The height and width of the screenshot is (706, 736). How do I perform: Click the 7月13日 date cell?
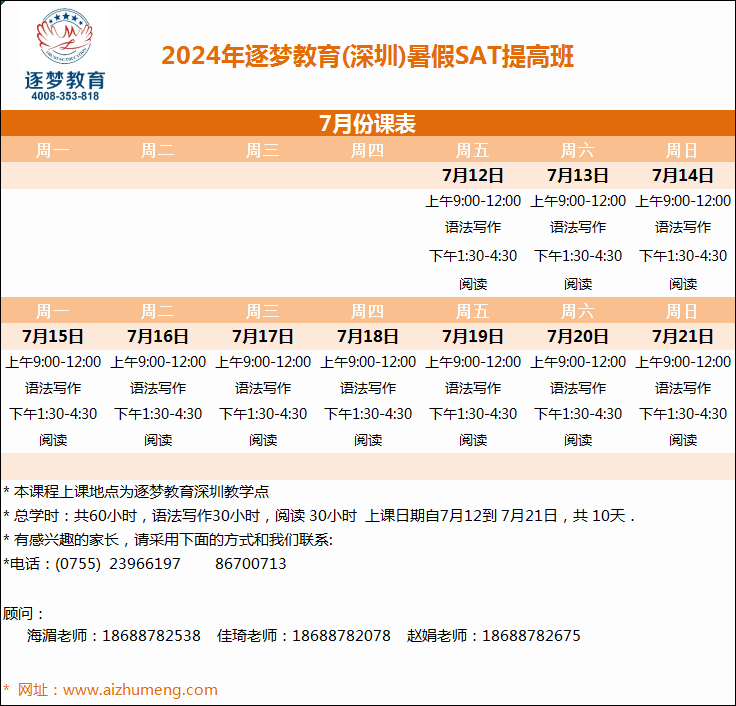click(578, 176)
